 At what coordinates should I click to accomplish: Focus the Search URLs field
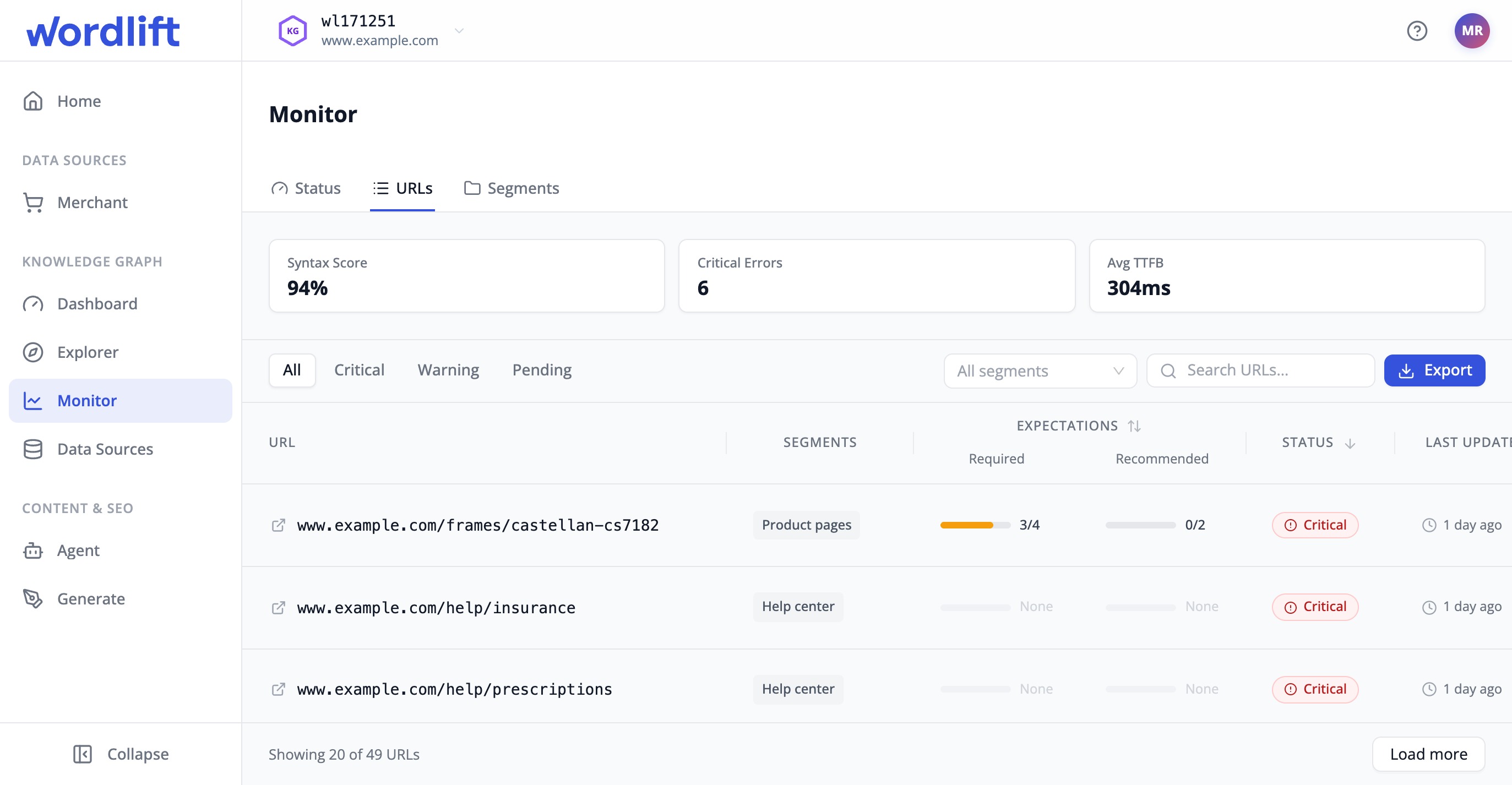point(1260,370)
